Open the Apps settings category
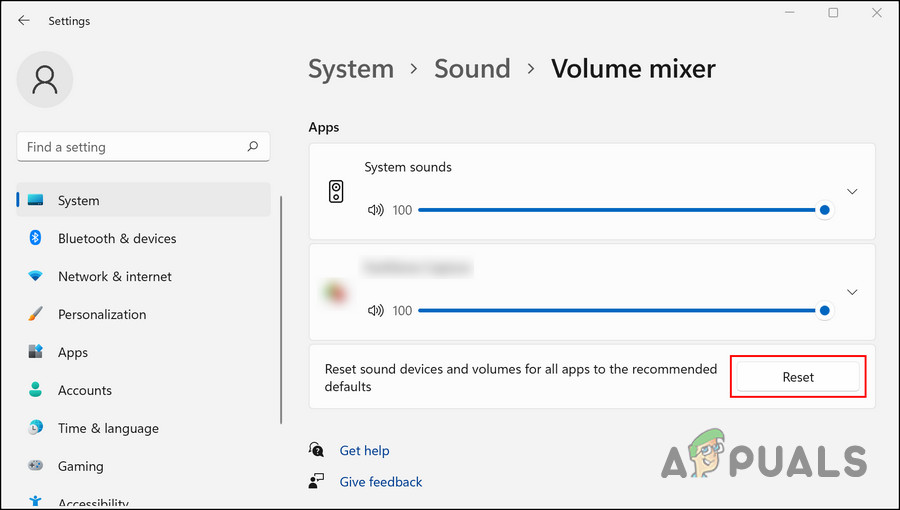900x510 pixels. coord(72,352)
